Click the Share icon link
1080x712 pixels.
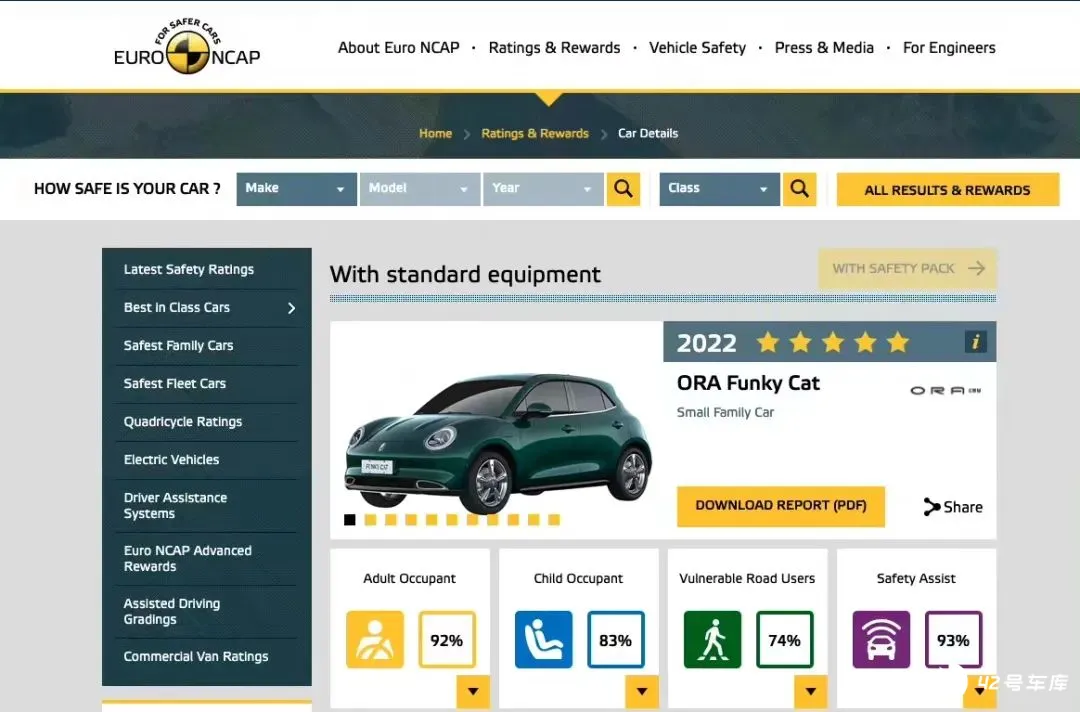(953, 507)
